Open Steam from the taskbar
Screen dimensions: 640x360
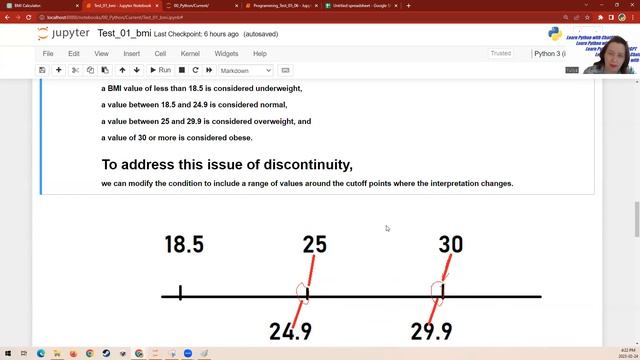(x=106, y=353)
